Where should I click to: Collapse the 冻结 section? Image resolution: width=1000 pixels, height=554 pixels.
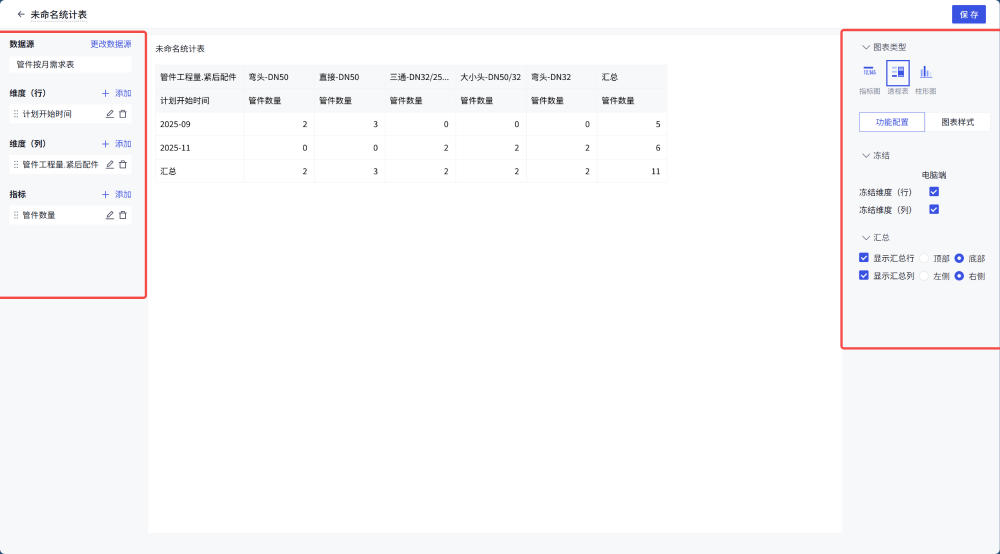(x=866, y=156)
